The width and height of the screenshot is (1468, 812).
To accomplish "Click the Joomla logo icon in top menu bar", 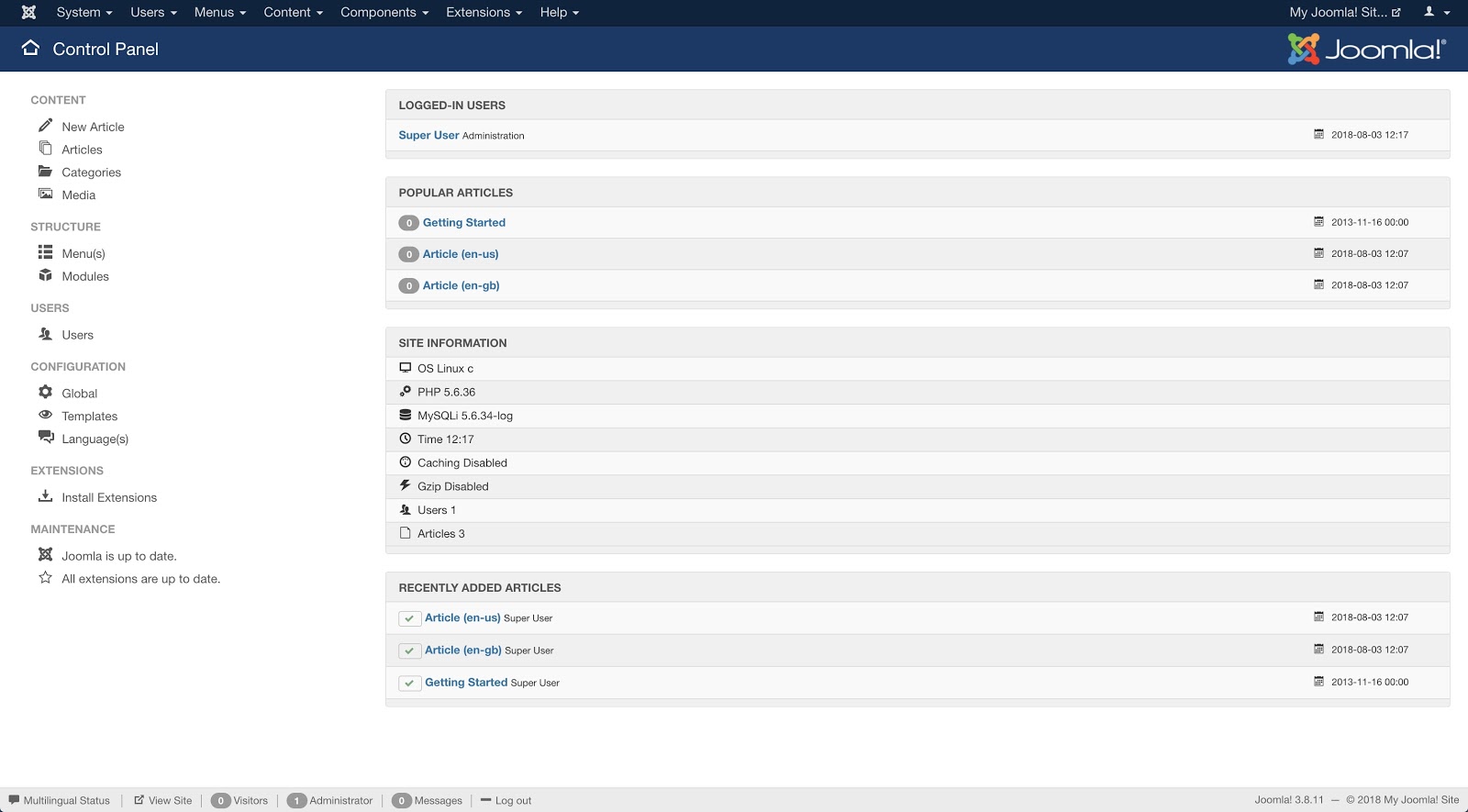I will pos(28,12).
